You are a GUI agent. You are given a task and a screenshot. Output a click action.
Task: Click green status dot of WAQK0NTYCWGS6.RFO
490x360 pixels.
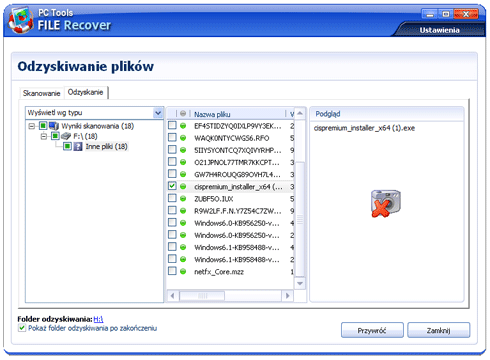coord(183,138)
